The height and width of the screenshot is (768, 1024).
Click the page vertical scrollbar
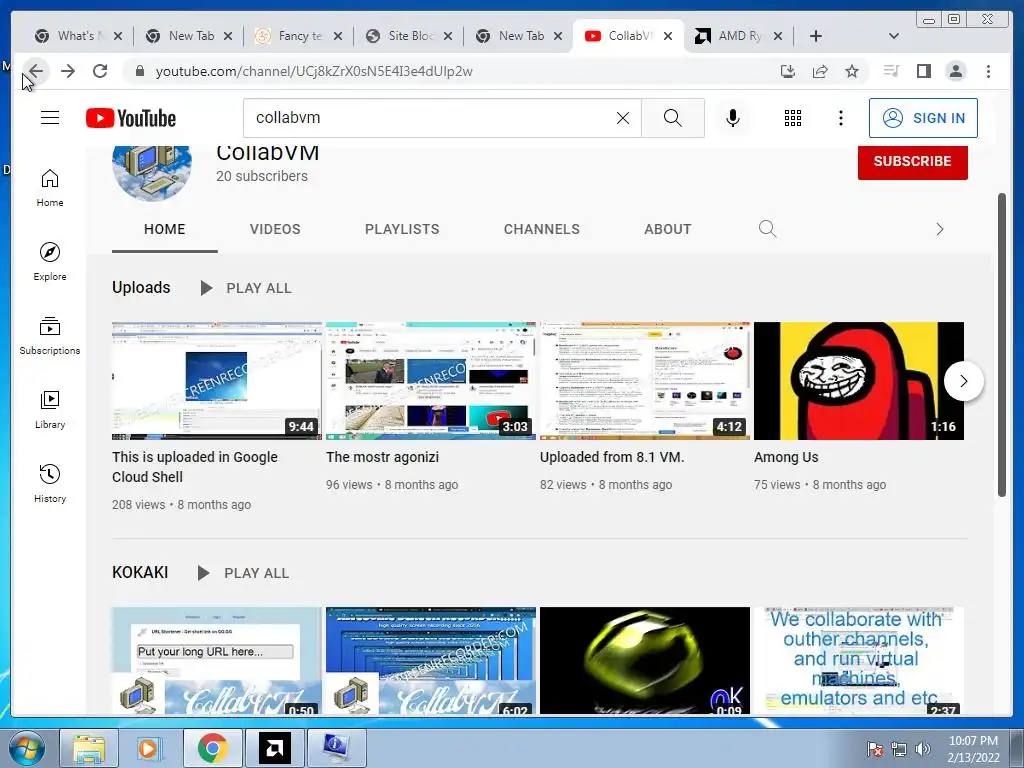1002,345
